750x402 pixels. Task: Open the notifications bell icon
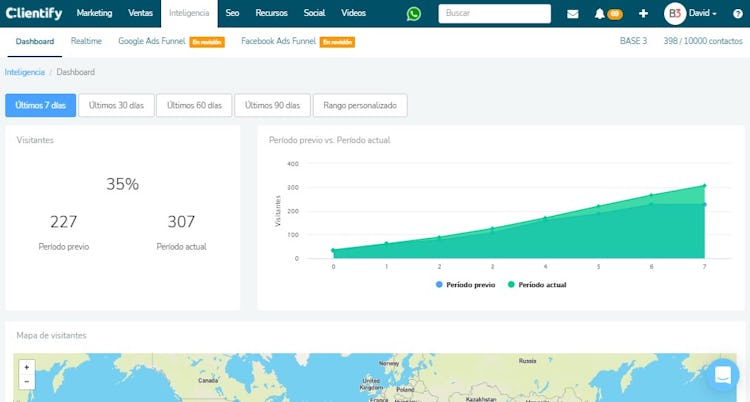600,14
